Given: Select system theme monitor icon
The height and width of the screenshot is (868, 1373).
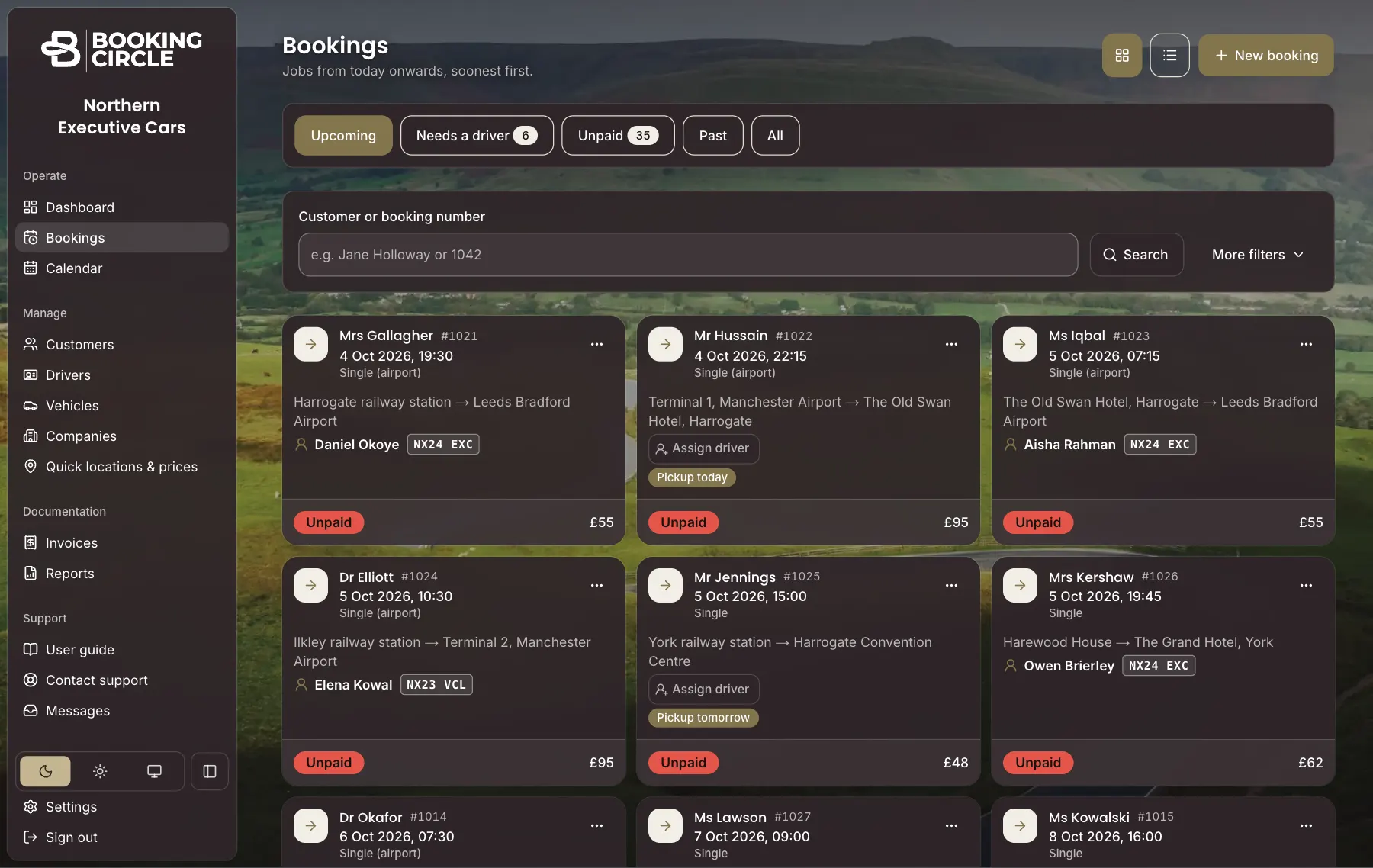Looking at the screenshot, I should pos(154,771).
